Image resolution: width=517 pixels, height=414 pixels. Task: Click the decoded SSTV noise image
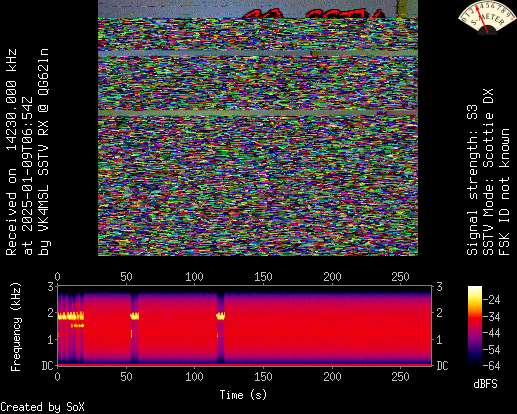pos(258,128)
